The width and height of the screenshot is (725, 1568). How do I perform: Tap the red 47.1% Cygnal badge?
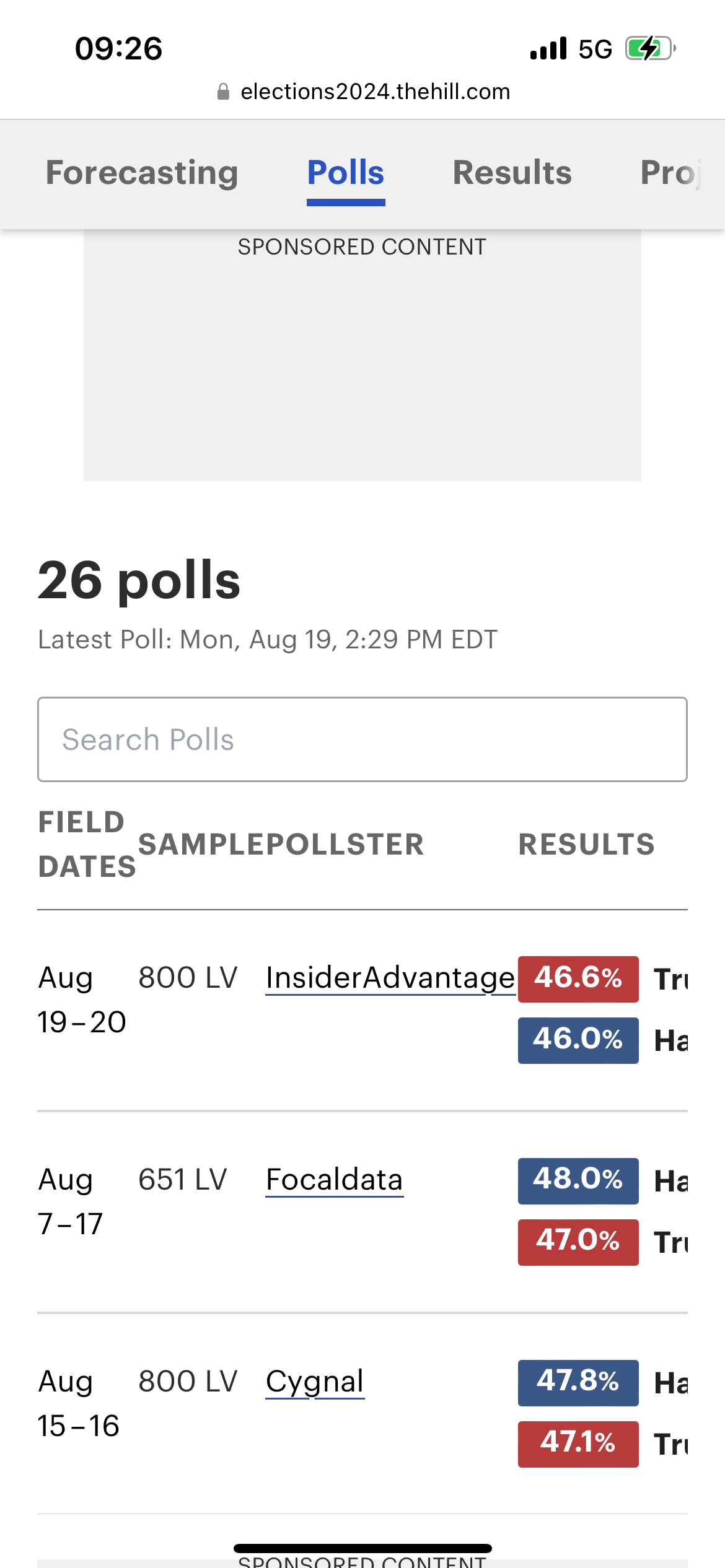coord(578,1444)
